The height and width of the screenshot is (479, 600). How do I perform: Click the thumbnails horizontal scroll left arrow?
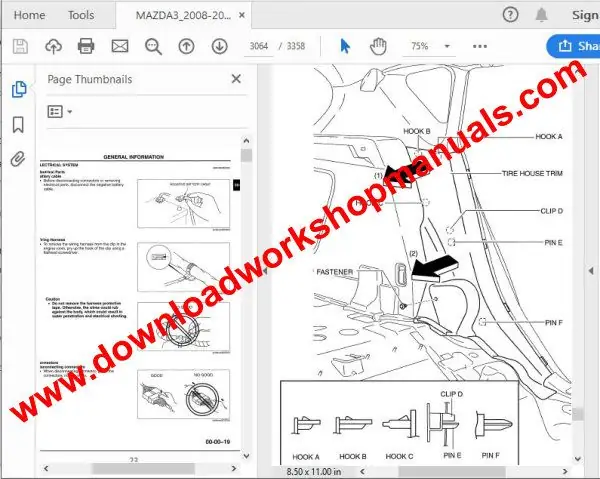click(46, 468)
